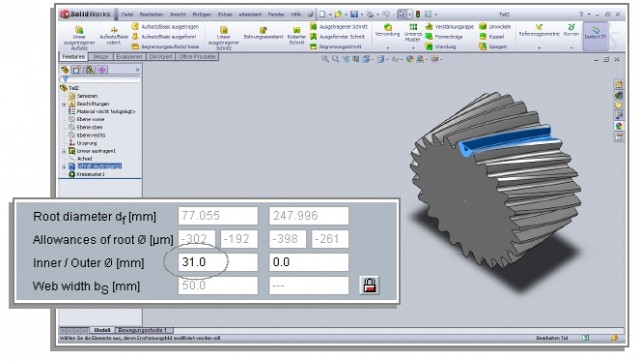Select Kreismuster1 in the feature tree
640x361 pixels.
pyautogui.click(x=91, y=174)
